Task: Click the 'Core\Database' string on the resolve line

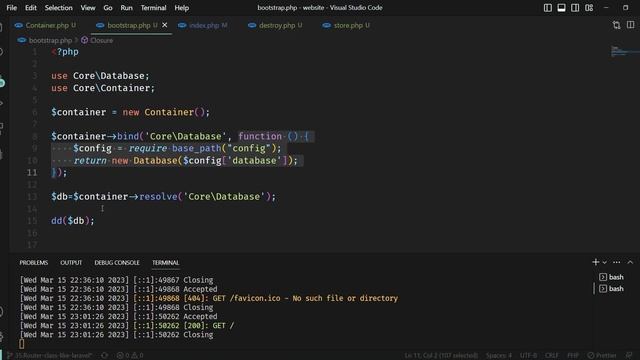Action: click(224, 197)
